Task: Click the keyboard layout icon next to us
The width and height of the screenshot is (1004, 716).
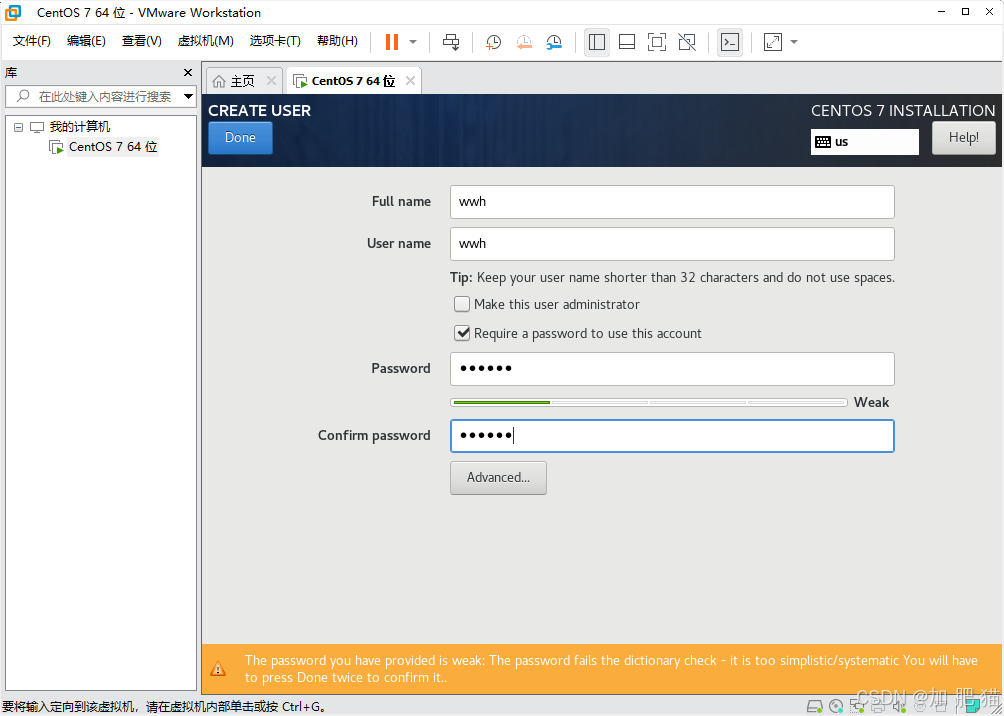Action: tap(823, 142)
